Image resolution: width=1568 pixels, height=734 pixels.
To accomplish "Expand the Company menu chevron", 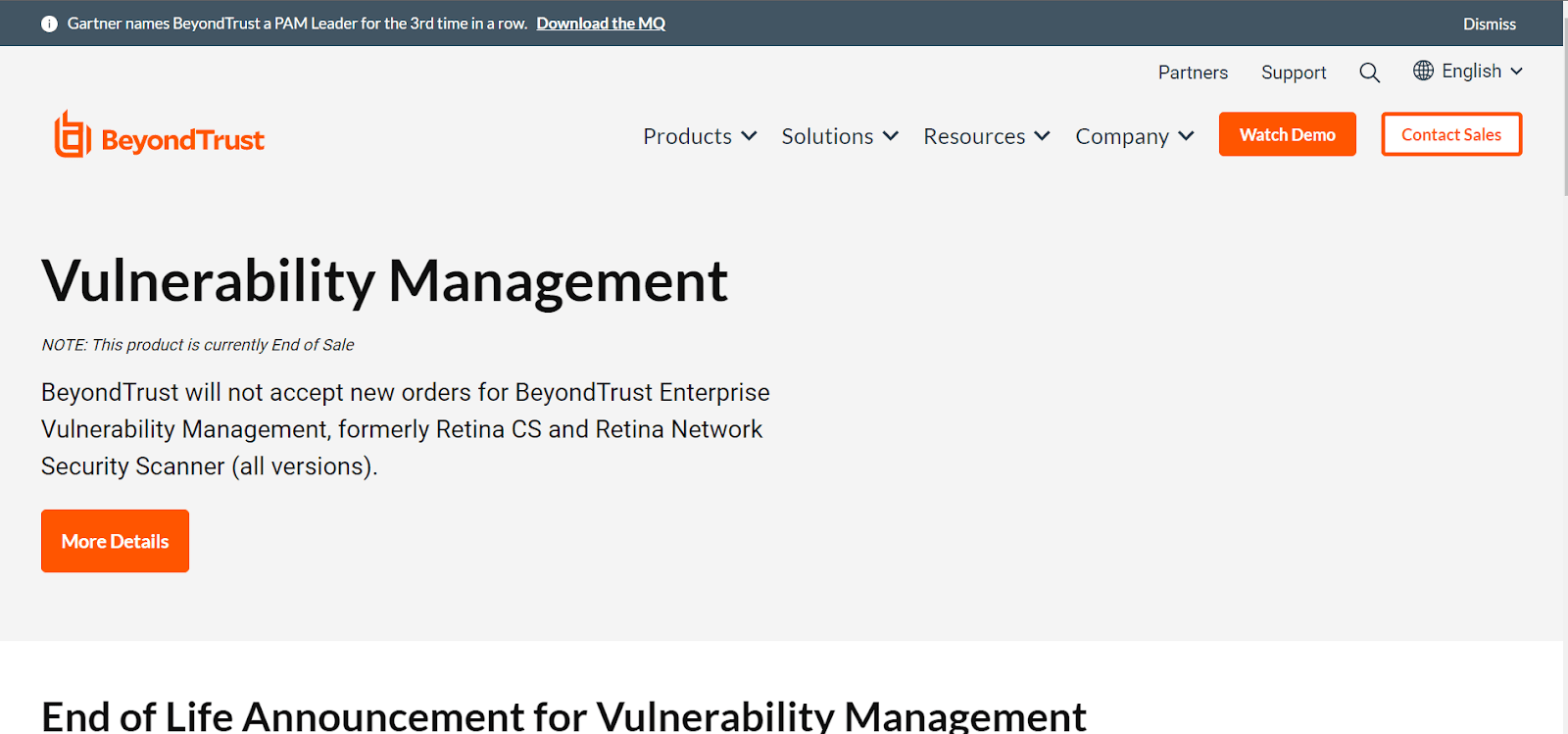I will (x=1186, y=136).
